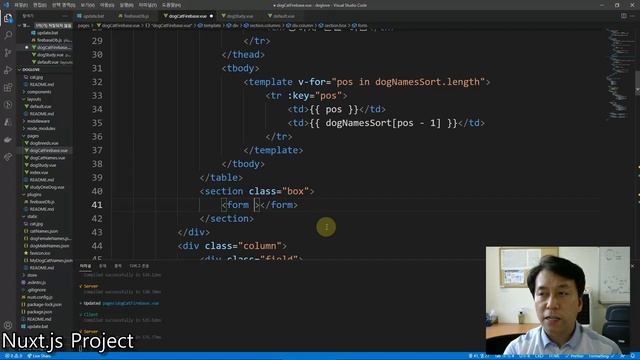Open nuxt.config.js in the explorer
Image resolution: width=640 pixels, height=360 pixels.
pyautogui.click(x=40, y=298)
